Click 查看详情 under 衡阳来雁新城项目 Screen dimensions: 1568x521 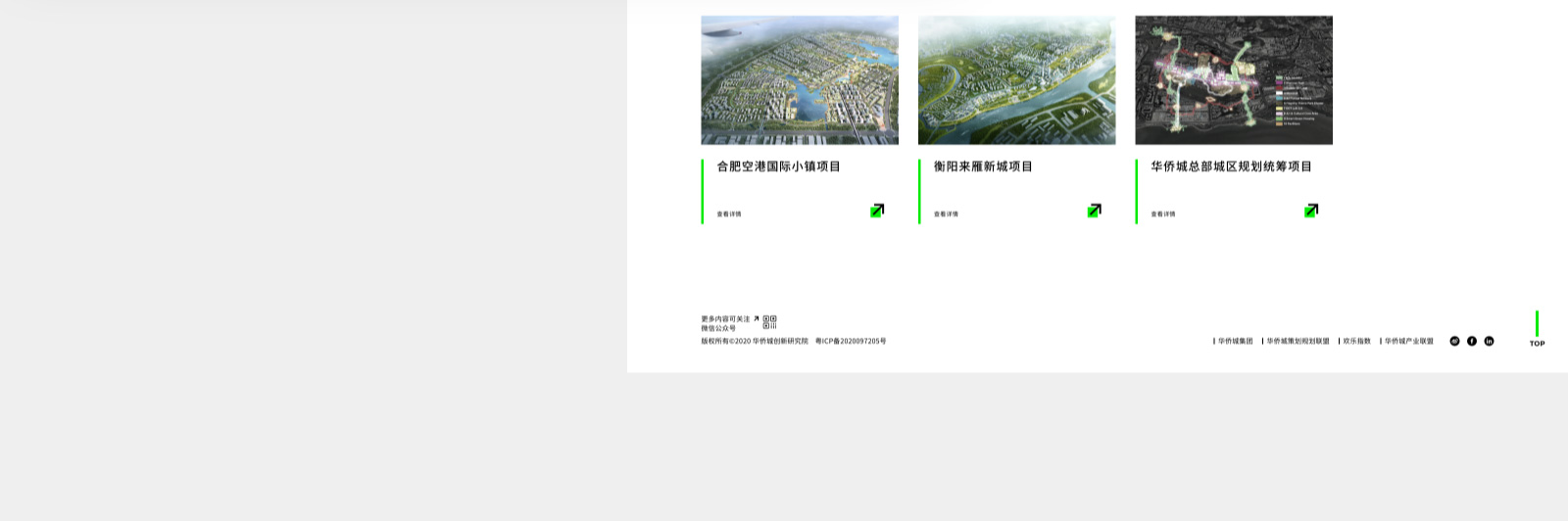(946, 213)
